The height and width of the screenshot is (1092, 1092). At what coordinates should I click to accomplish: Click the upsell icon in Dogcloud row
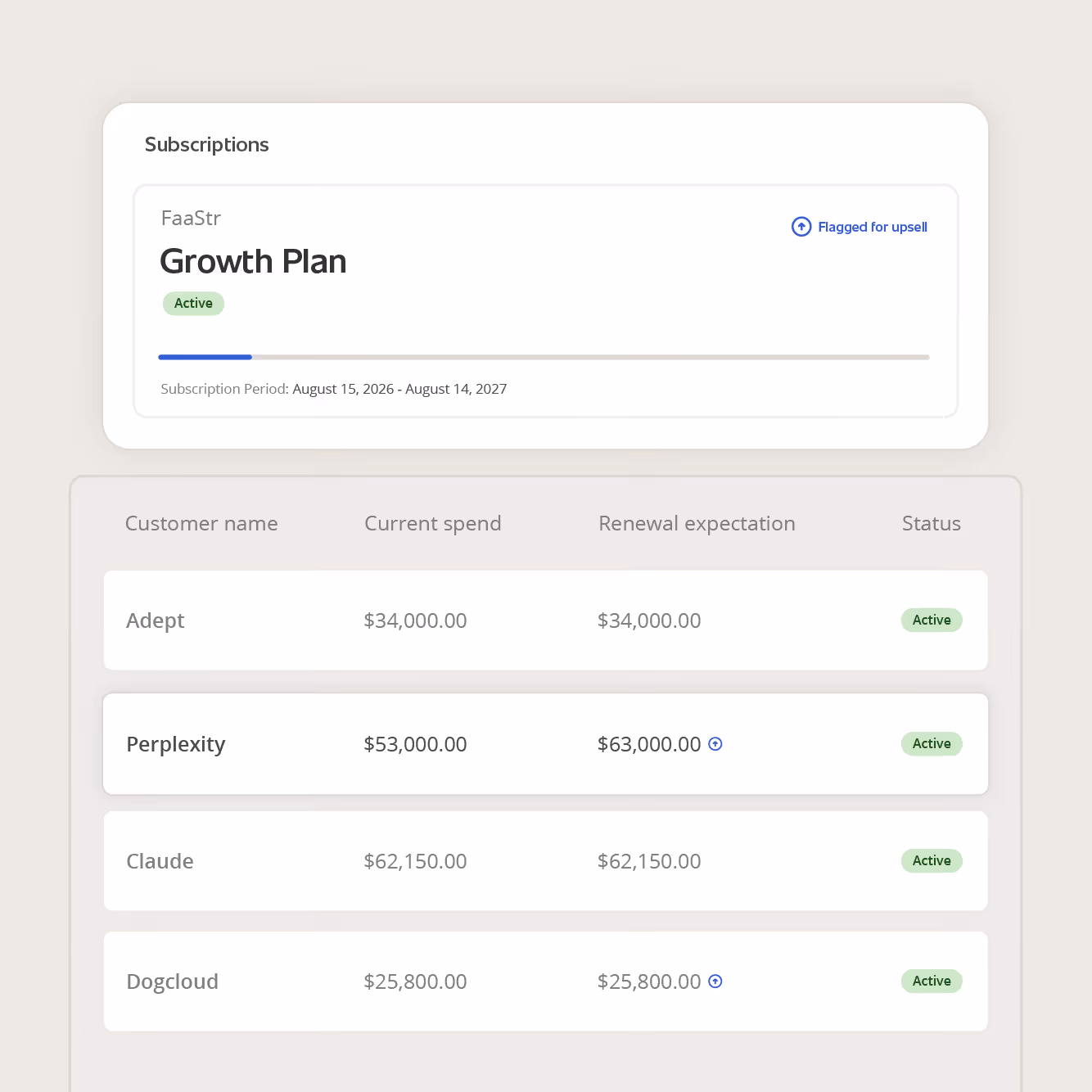715,981
